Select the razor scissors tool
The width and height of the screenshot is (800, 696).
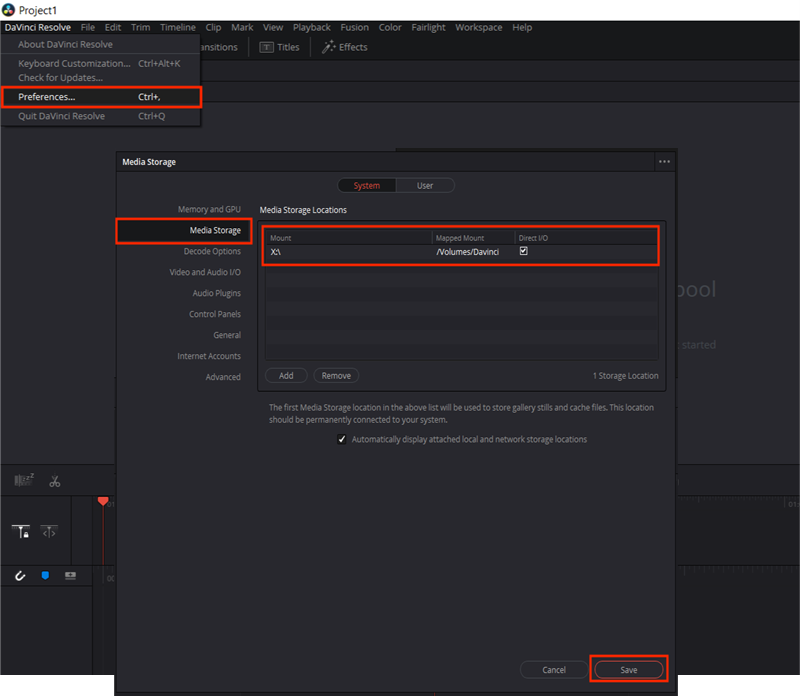coord(55,481)
